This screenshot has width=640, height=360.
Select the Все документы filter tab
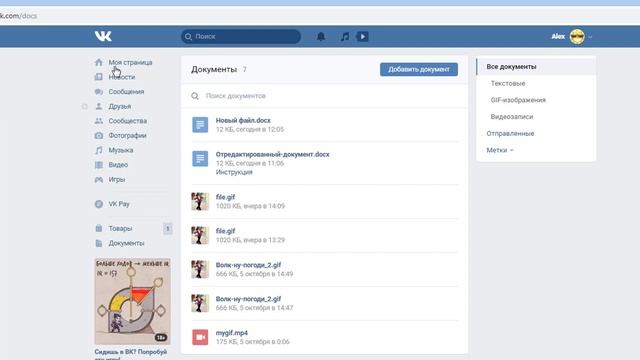pyautogui.click(x=536, y=67)
